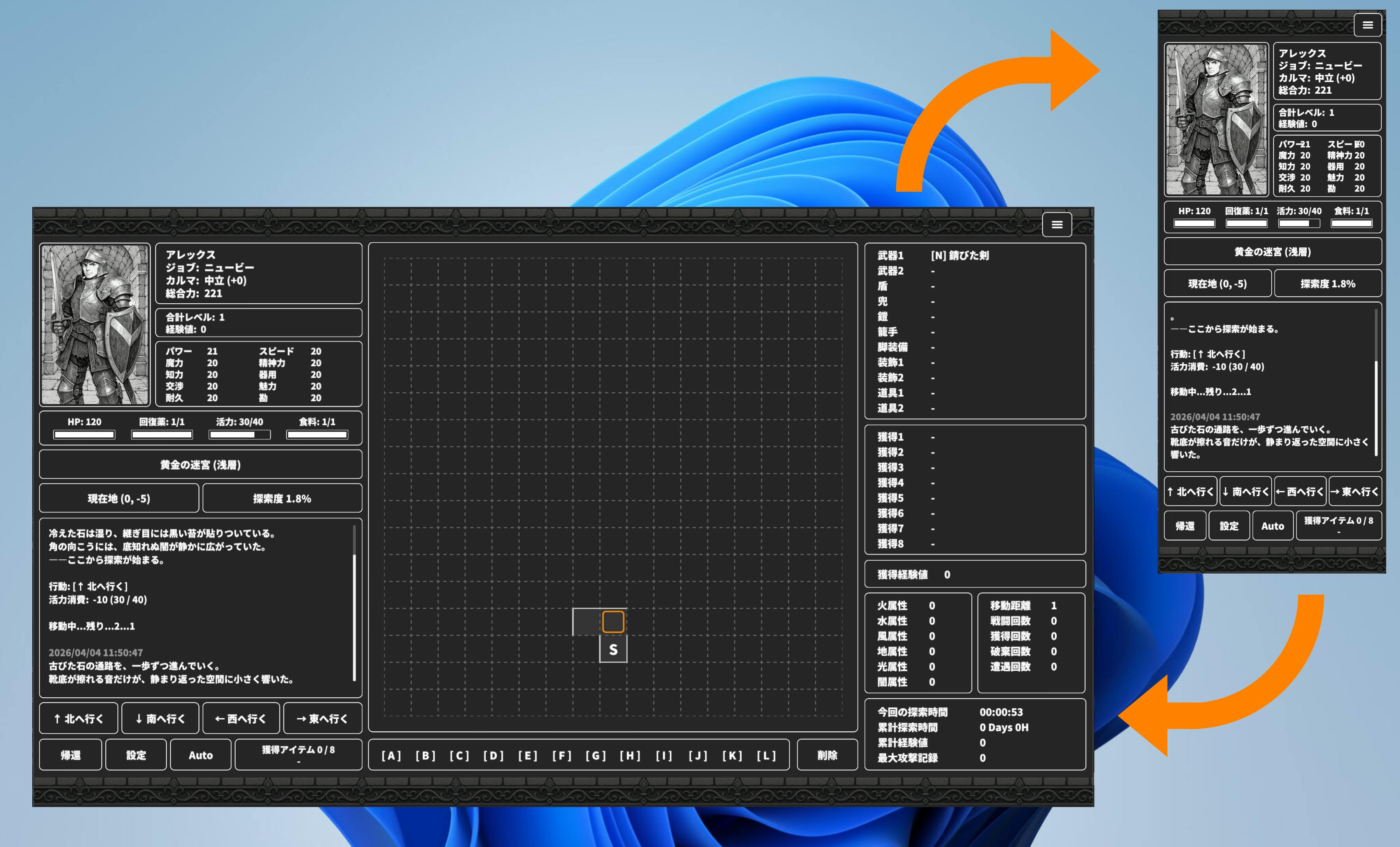Screen dimensions: 1400x847
Task: Click the 帰還 button in the large window
Action: click(70, 755)
